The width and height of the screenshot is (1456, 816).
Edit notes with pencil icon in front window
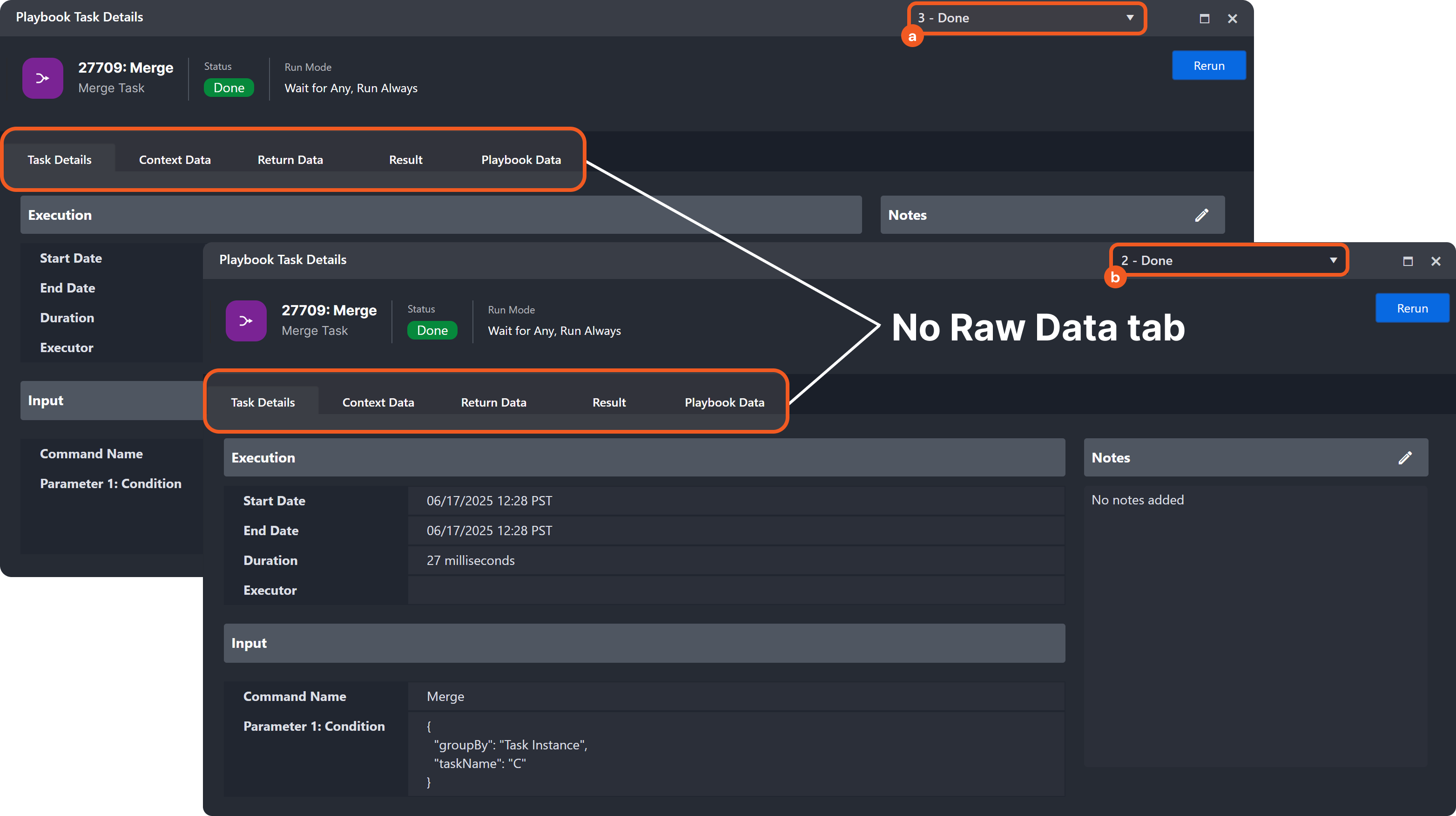(1405, 457)
